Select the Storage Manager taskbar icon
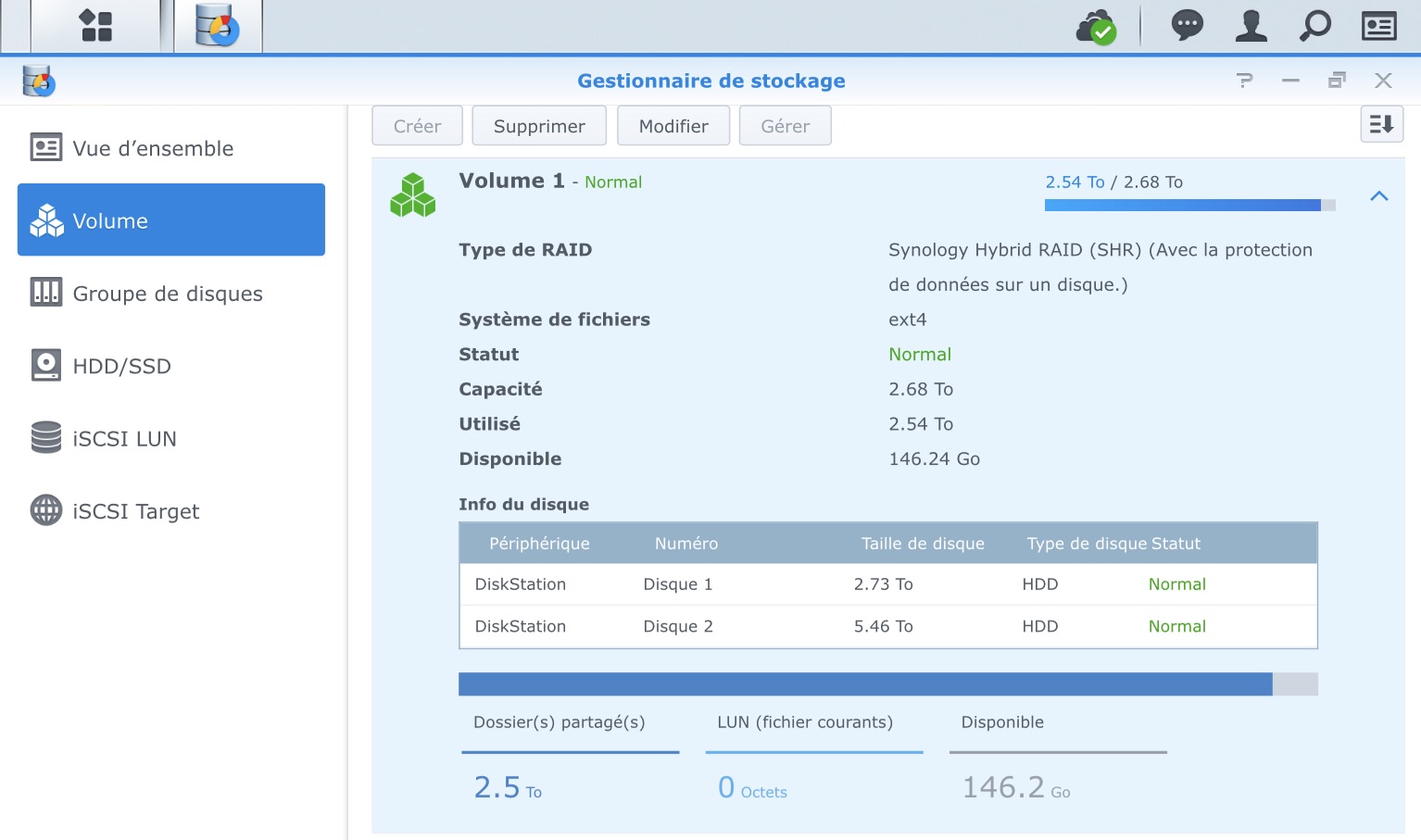1421x840 pixels. [218, 26]
